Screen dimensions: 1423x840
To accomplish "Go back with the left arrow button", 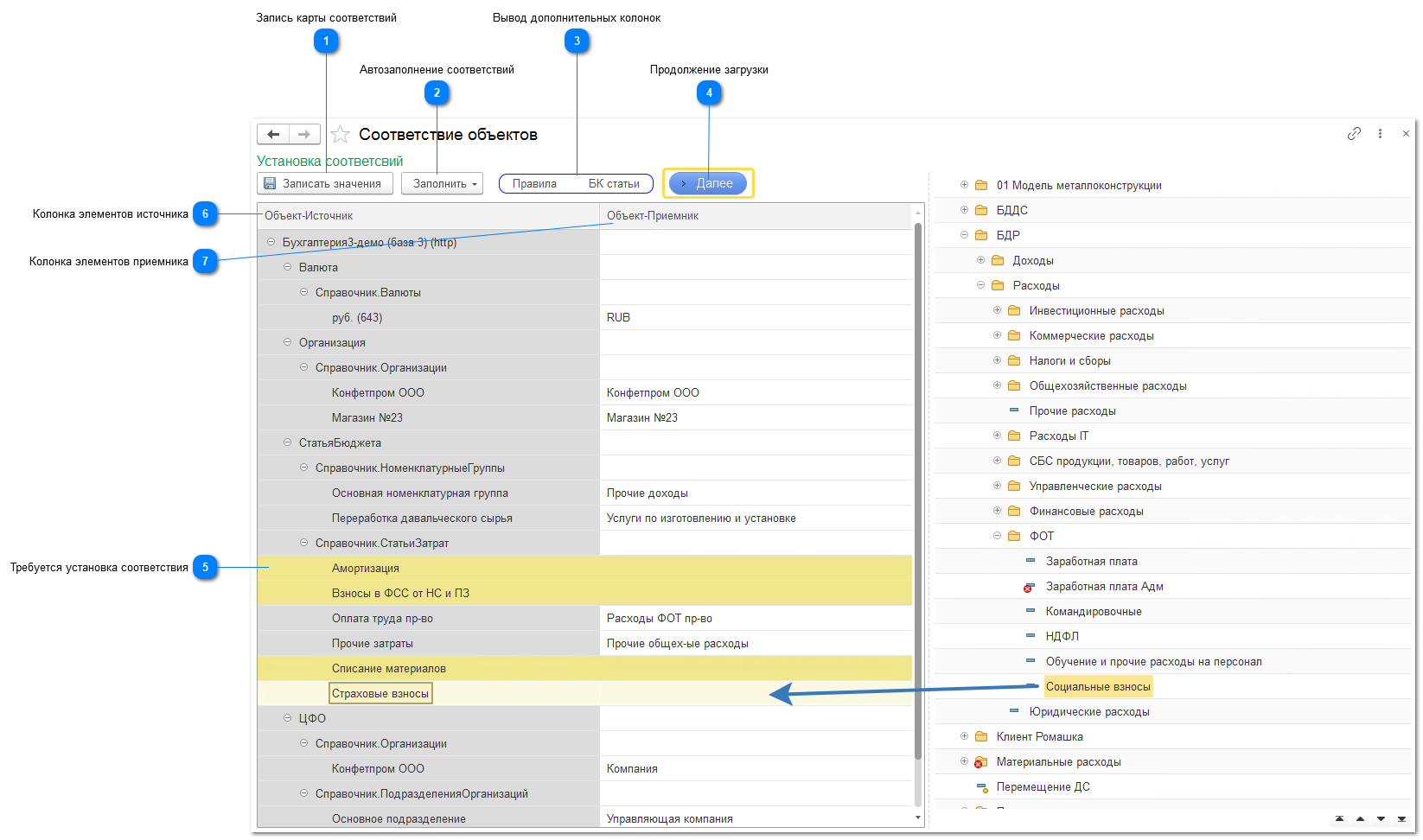I will click(273, 134).
